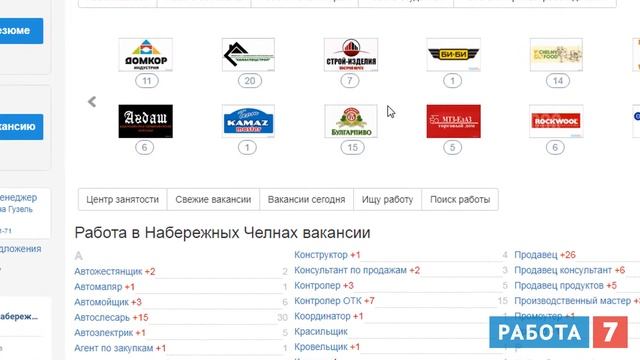The height and width of the screenshot is (360, 640).
Task: Open Автожестянщик vacancies link
Action: [108, 271]
